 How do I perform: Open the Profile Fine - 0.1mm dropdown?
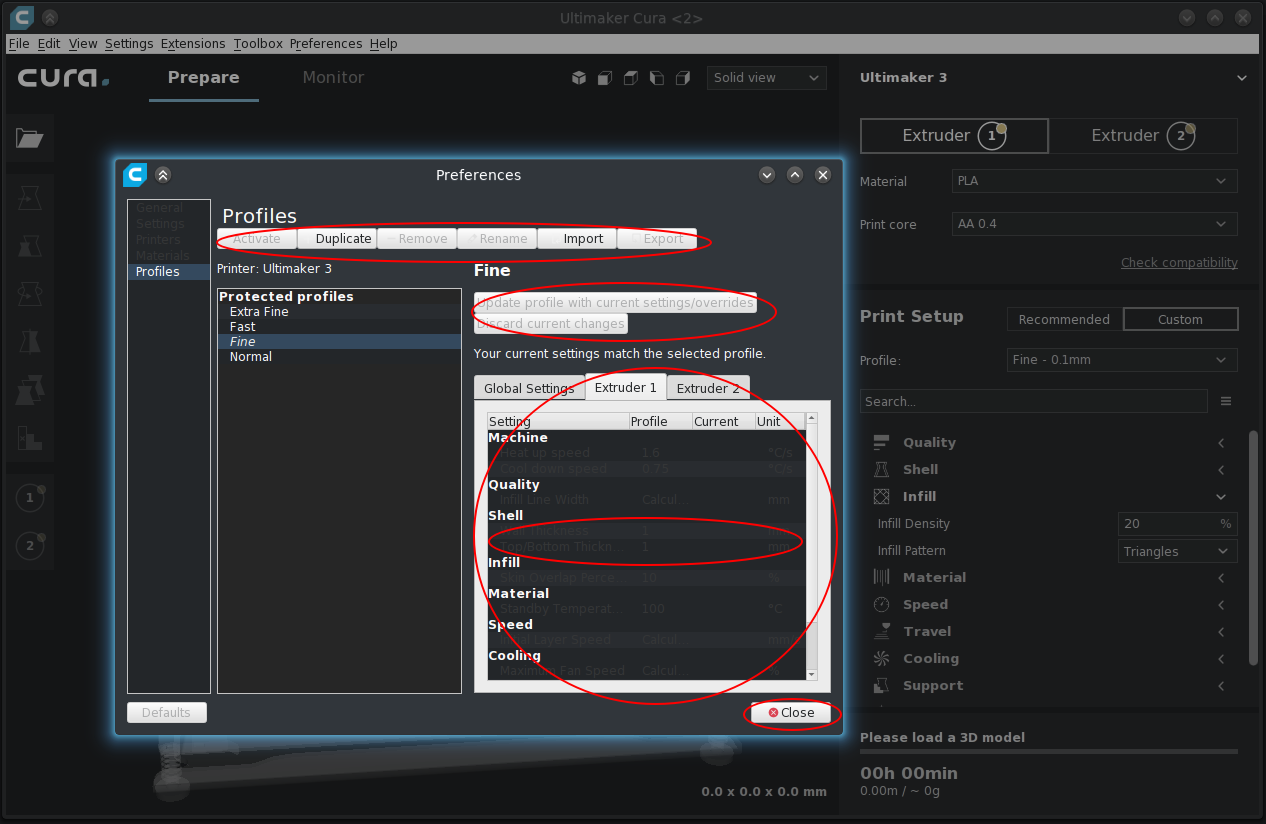1122,360
